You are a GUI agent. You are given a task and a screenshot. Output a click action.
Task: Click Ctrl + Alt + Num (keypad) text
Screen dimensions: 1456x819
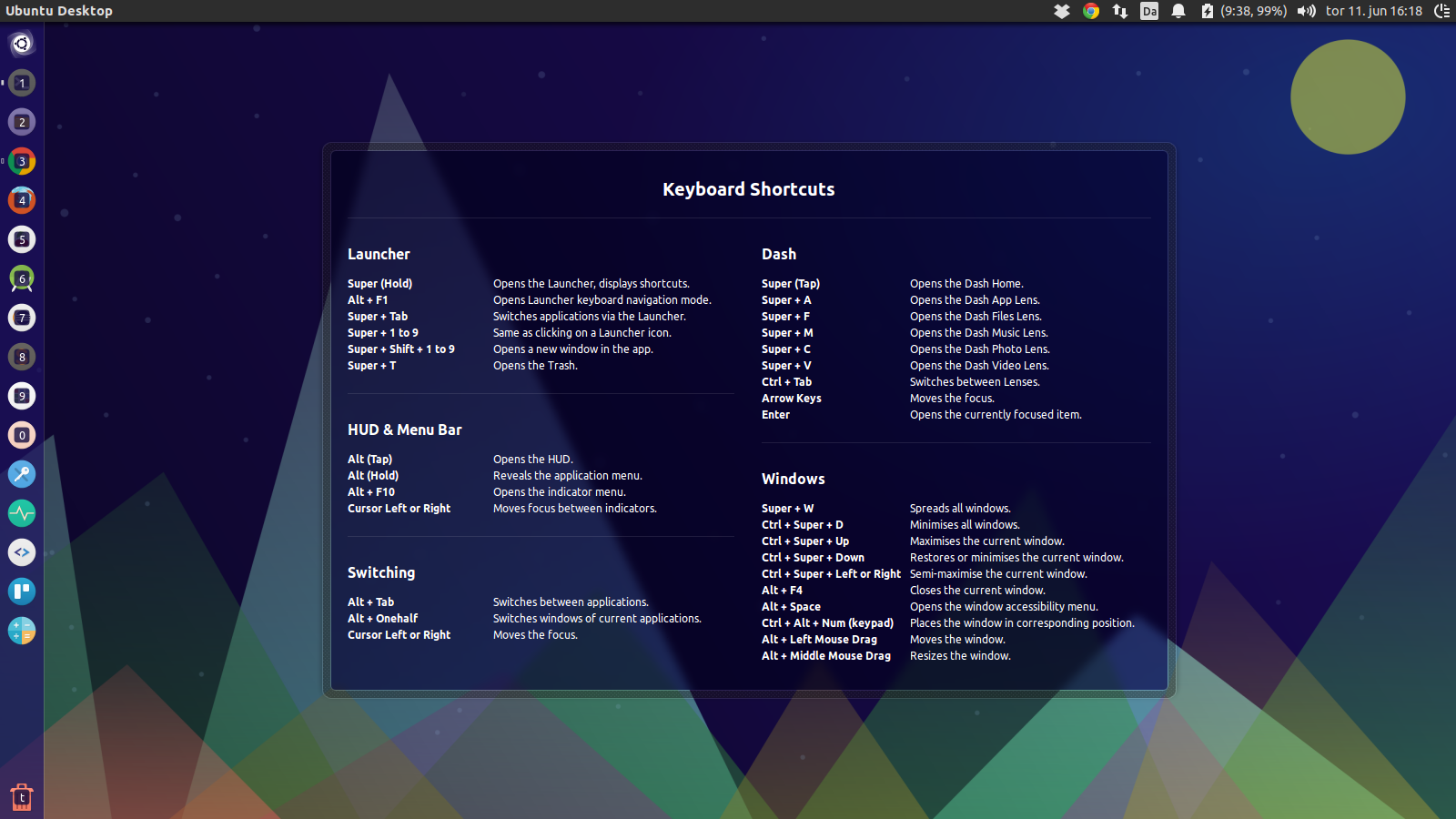pyautogui.click(x=828, y=623)
